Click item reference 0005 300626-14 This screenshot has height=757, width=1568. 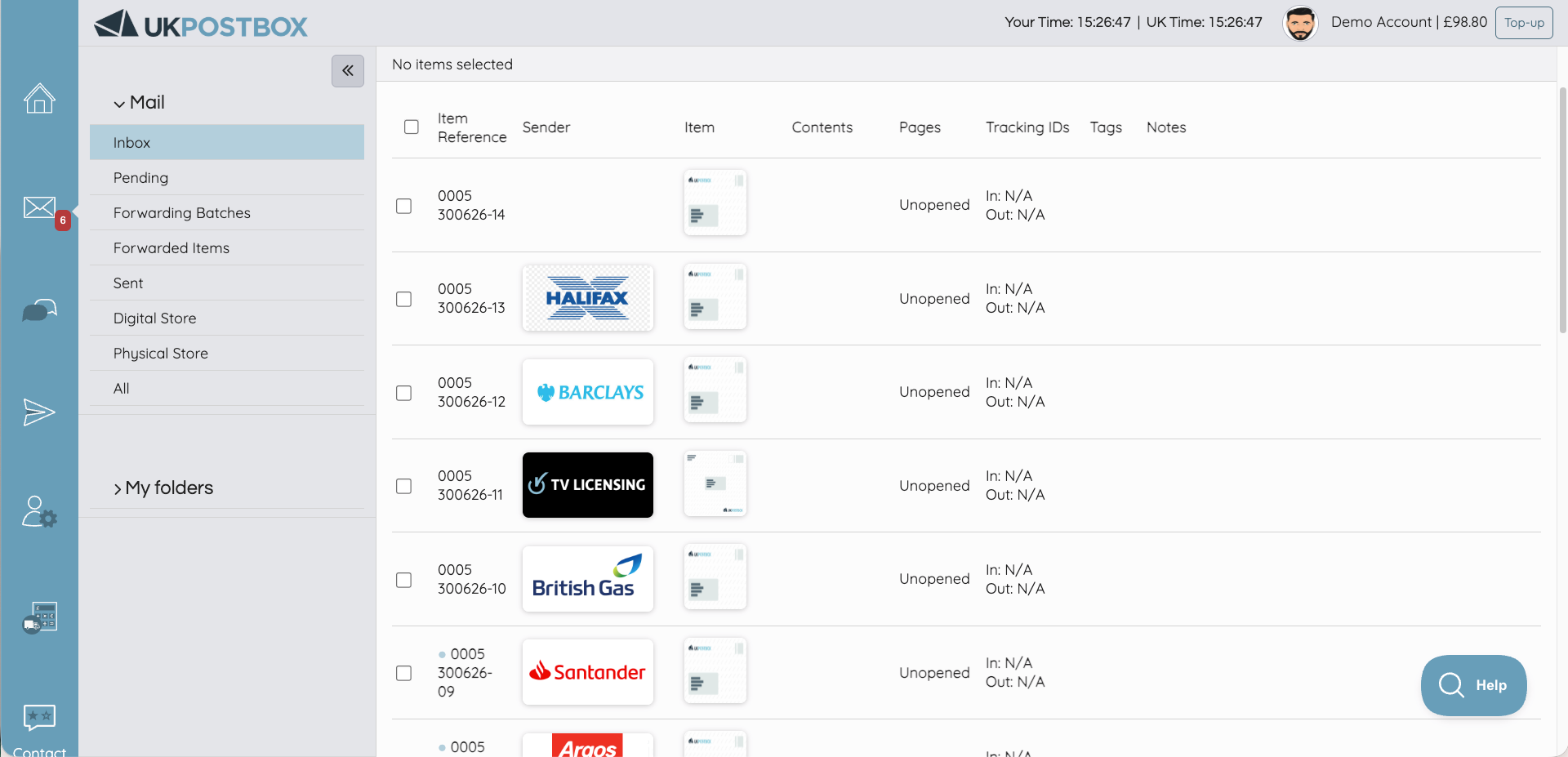[x=471, y=205]
